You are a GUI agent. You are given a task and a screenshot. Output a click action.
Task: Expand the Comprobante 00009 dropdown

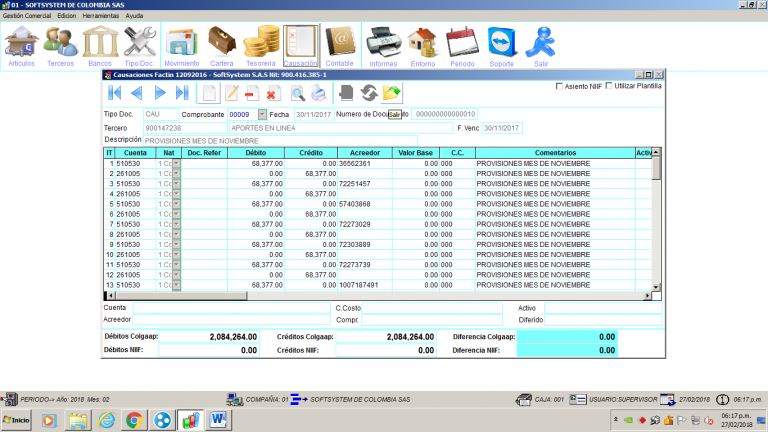262,114
